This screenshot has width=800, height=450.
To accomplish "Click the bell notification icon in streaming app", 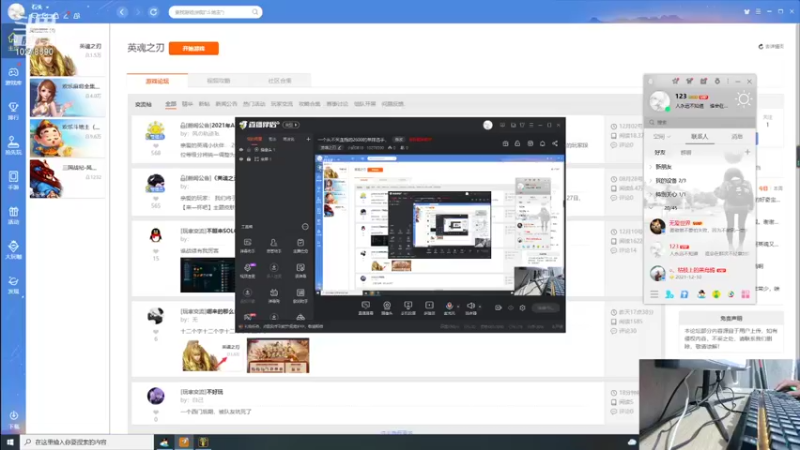I will pos(542,144).
